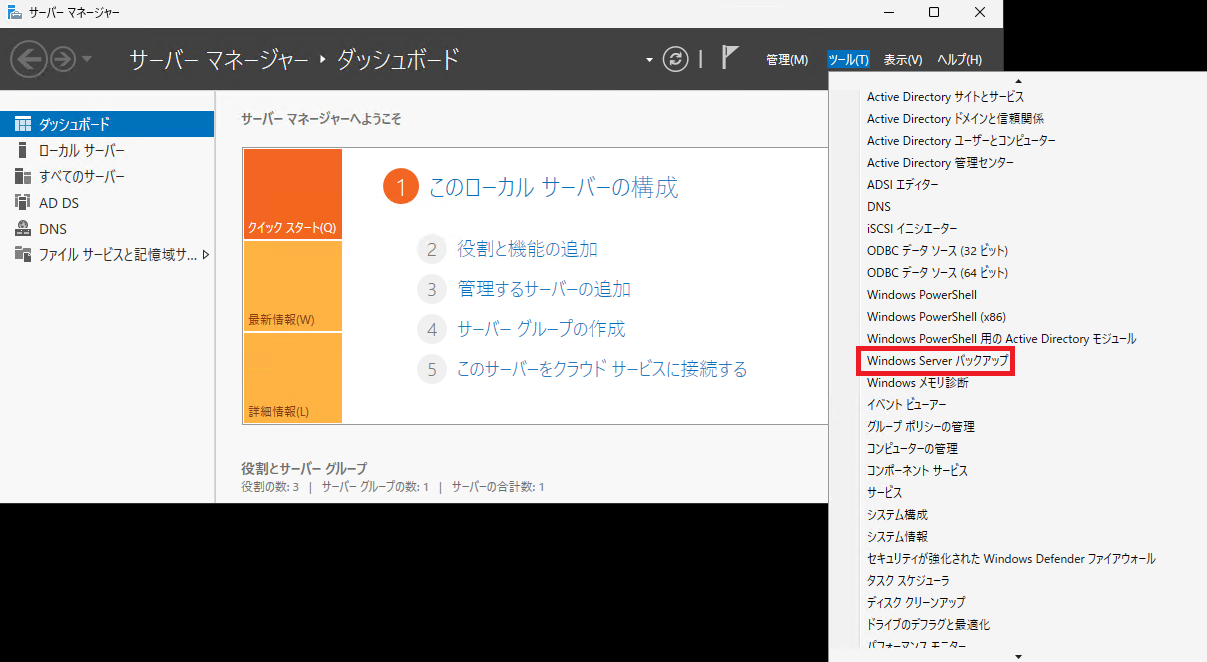Select ローカル サーバー in the sidebar
Image resolution: width=1207 pixels, height=662 pixels.
point(107,150)
